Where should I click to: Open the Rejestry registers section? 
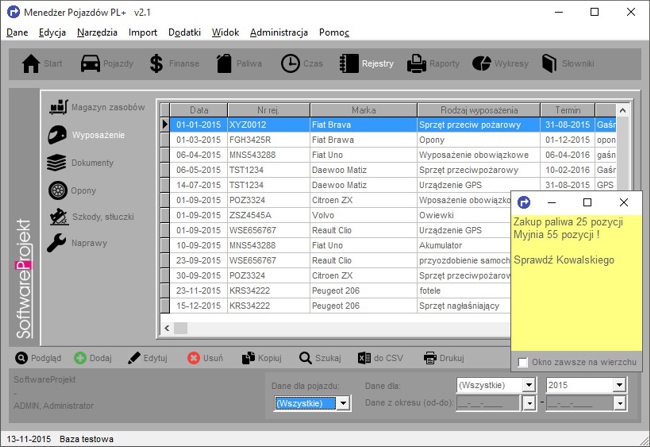click(x=366, y=64)
